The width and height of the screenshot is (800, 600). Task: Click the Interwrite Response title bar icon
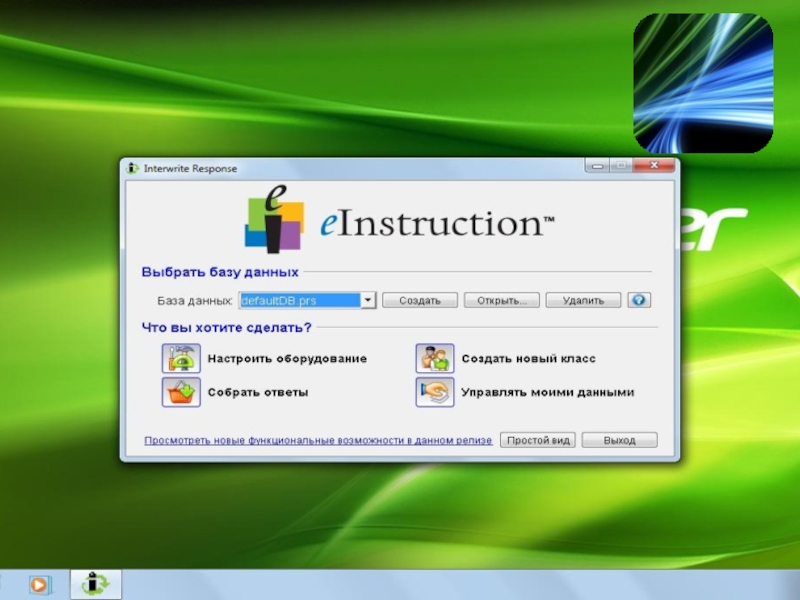133,168
